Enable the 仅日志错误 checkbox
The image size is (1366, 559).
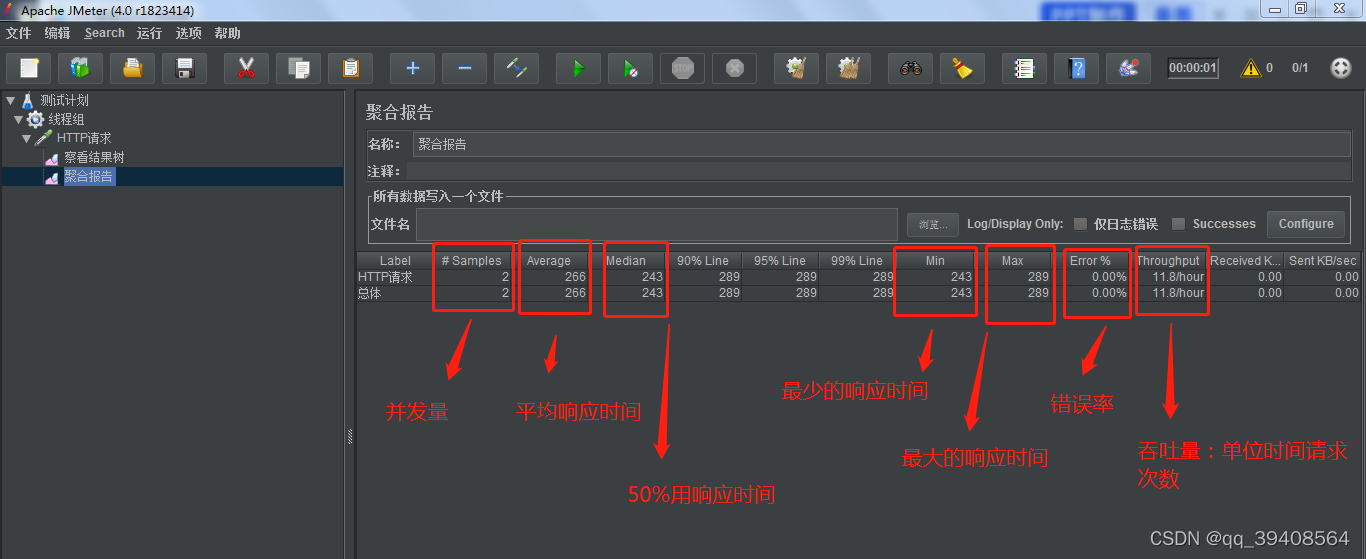(x=1080, y=224)
